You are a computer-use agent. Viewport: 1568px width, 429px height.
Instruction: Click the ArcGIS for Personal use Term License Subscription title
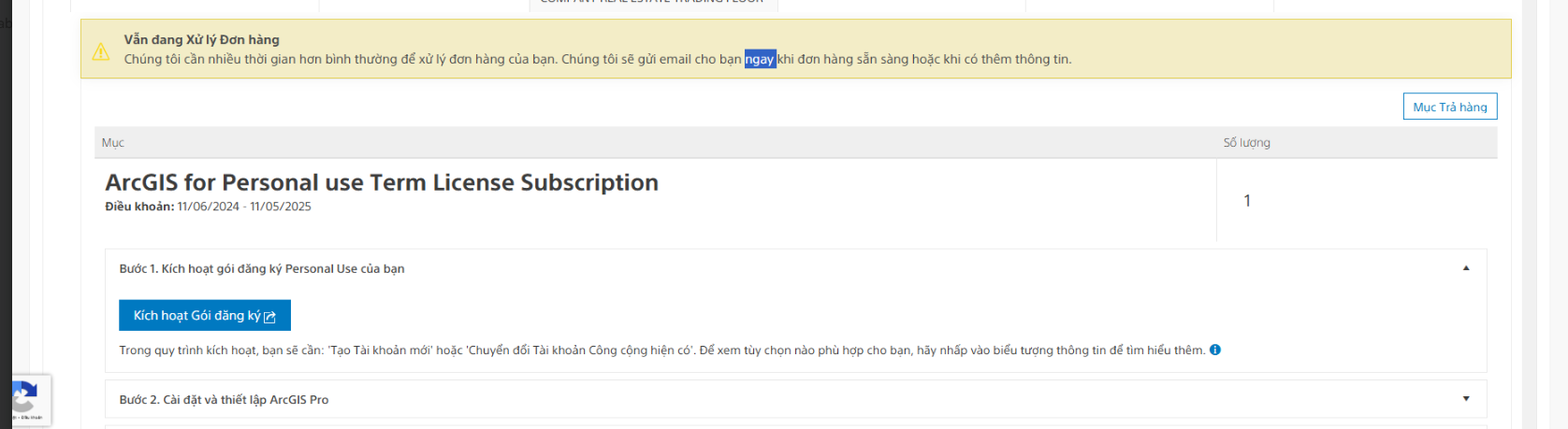(x=382, y=182)
